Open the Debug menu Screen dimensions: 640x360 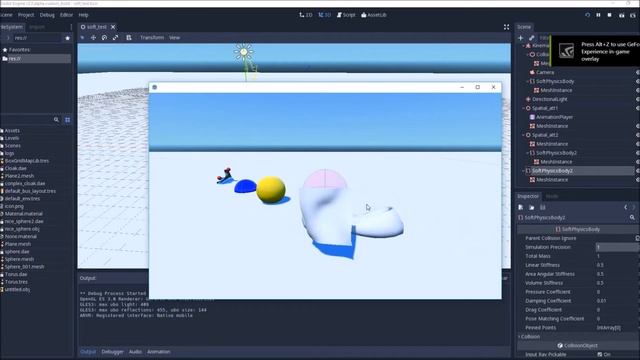coord(47,15)
